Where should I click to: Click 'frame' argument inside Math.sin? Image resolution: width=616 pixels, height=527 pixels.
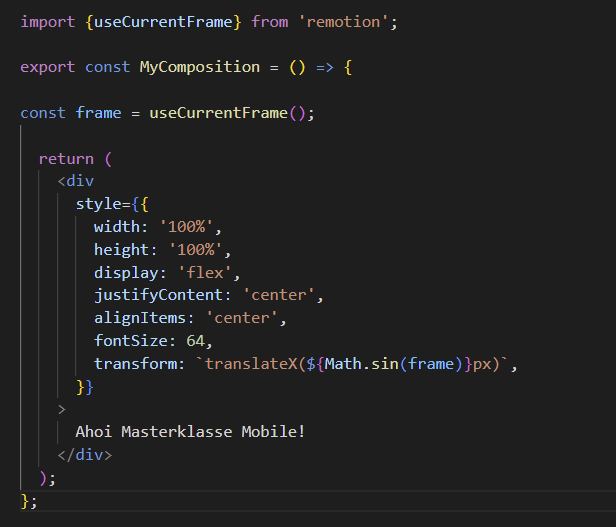[x=431, y=364]
